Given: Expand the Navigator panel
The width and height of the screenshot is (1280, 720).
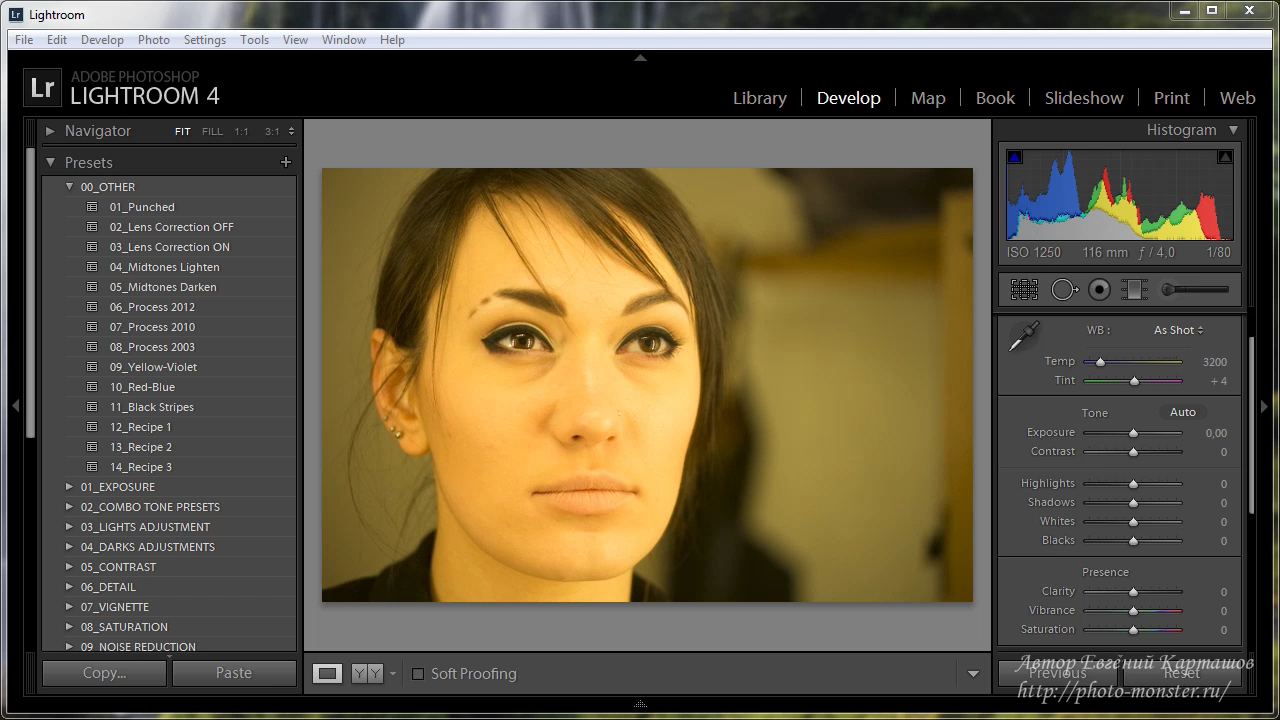Looking at the screenshot, I should (x=50, y=131).
